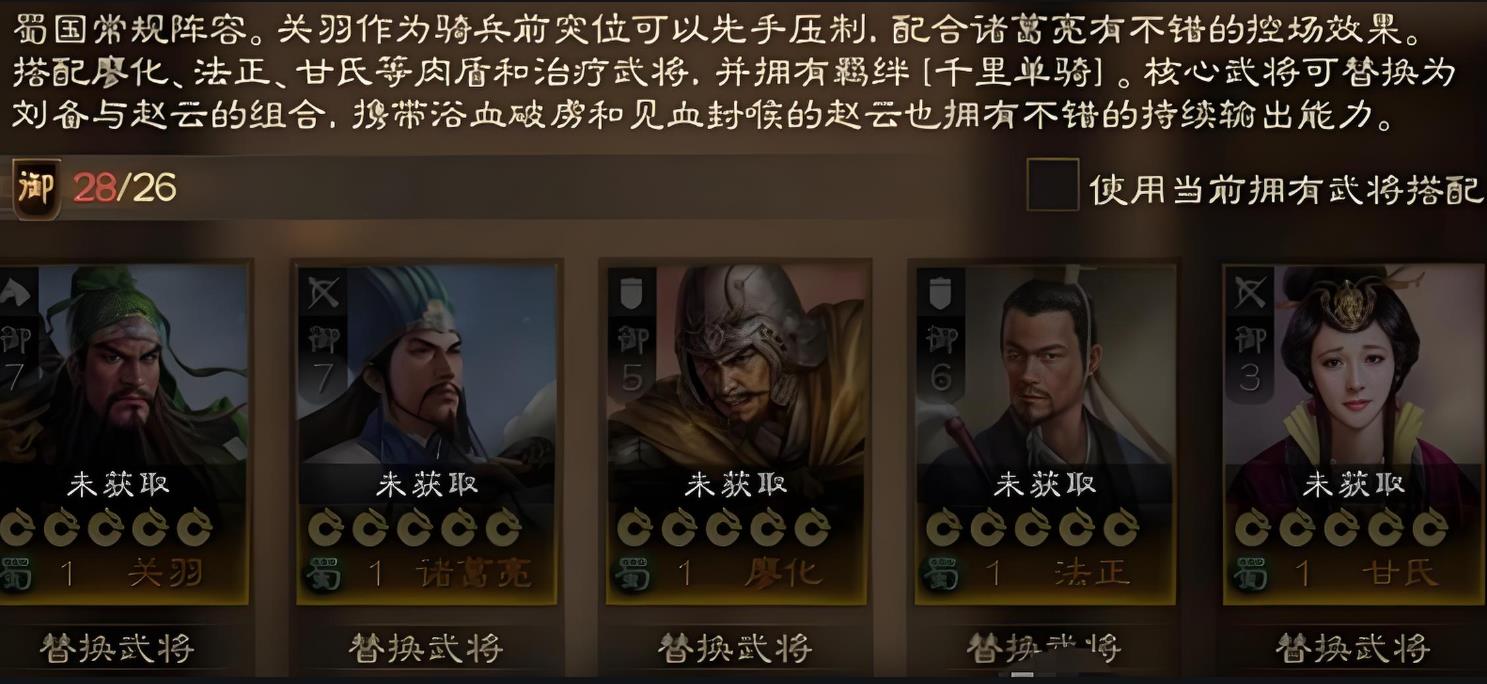This screenshot has height=684, width=1487.
Task: Click the 蜀 faction badge on 诸葛亮 card
Action: coord(324,574)
